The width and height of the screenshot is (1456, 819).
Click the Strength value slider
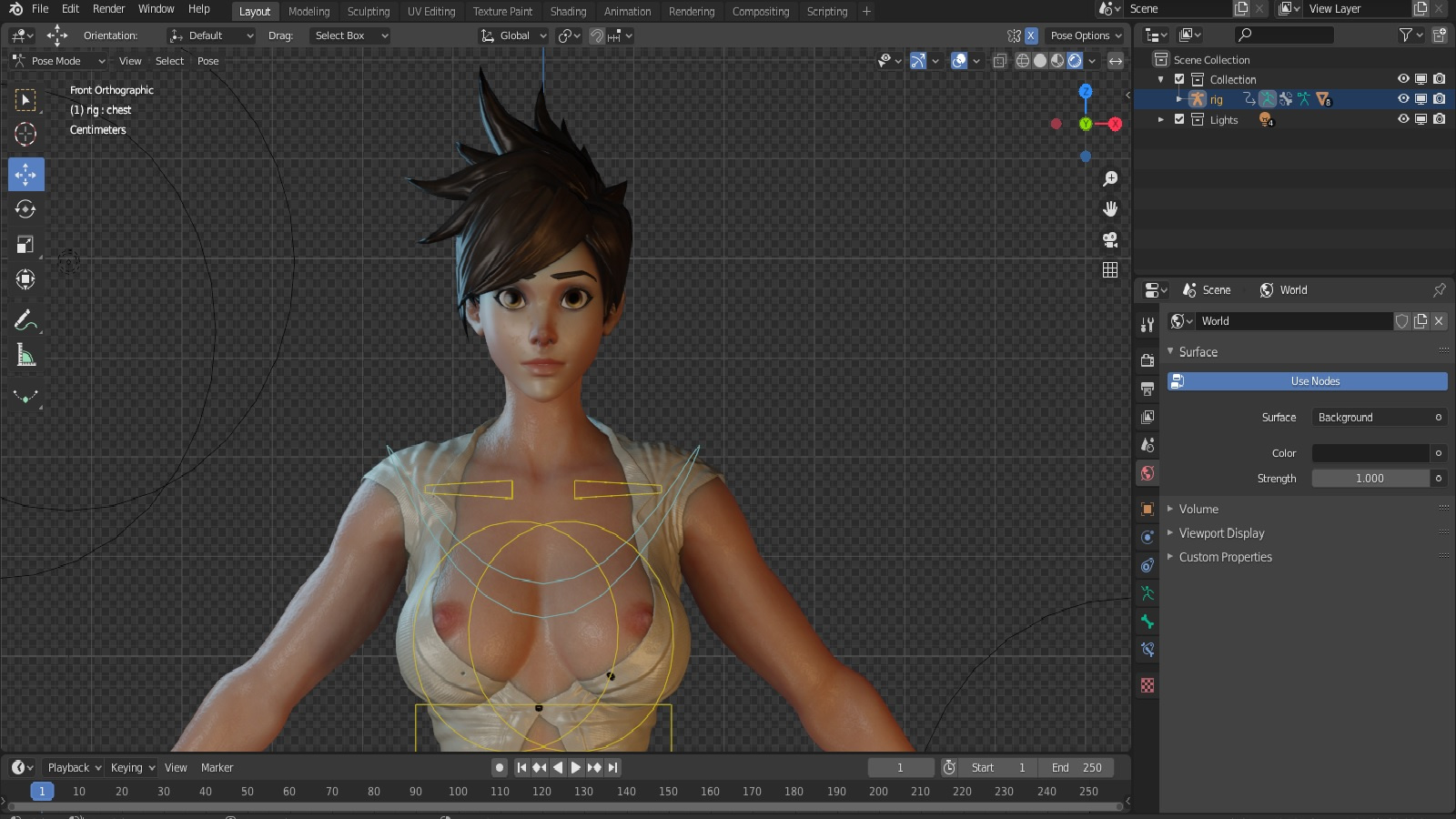tap(1370, 479)
